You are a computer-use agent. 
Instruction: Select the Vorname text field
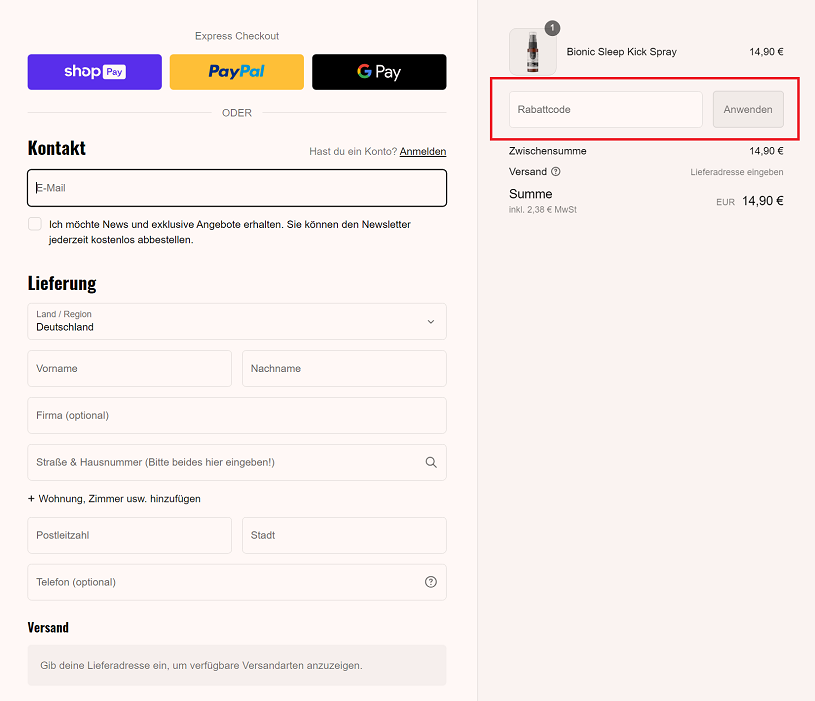(x=129, y=368)
